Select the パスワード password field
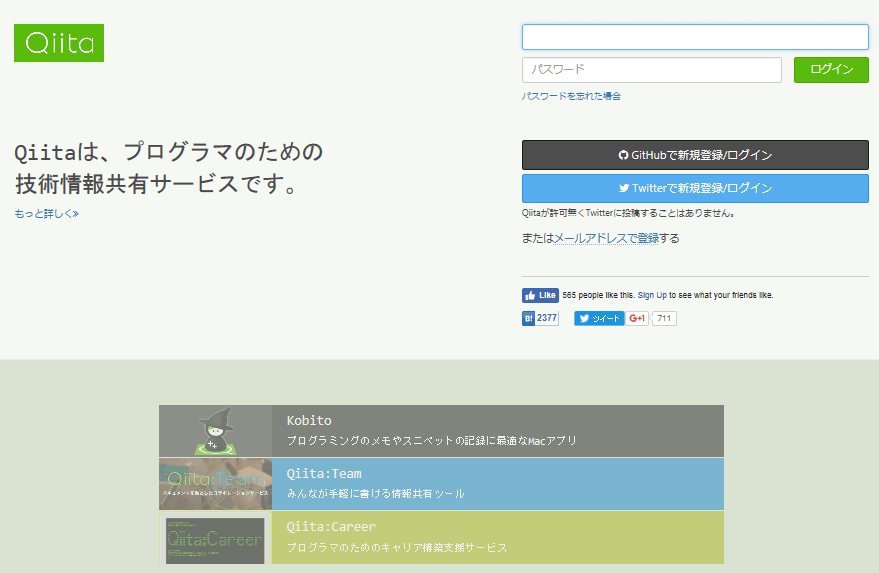The image size is (879, 573). 651,70
